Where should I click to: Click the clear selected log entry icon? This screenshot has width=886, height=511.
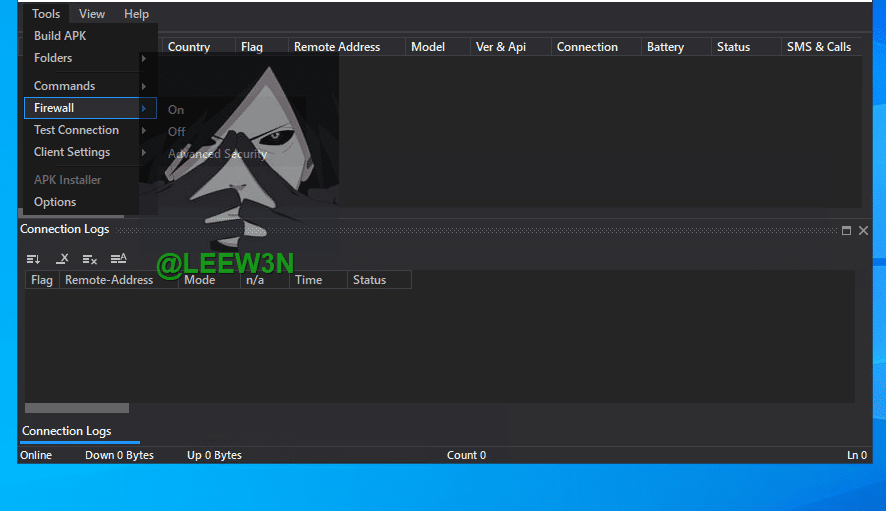(x=62, y=259)
